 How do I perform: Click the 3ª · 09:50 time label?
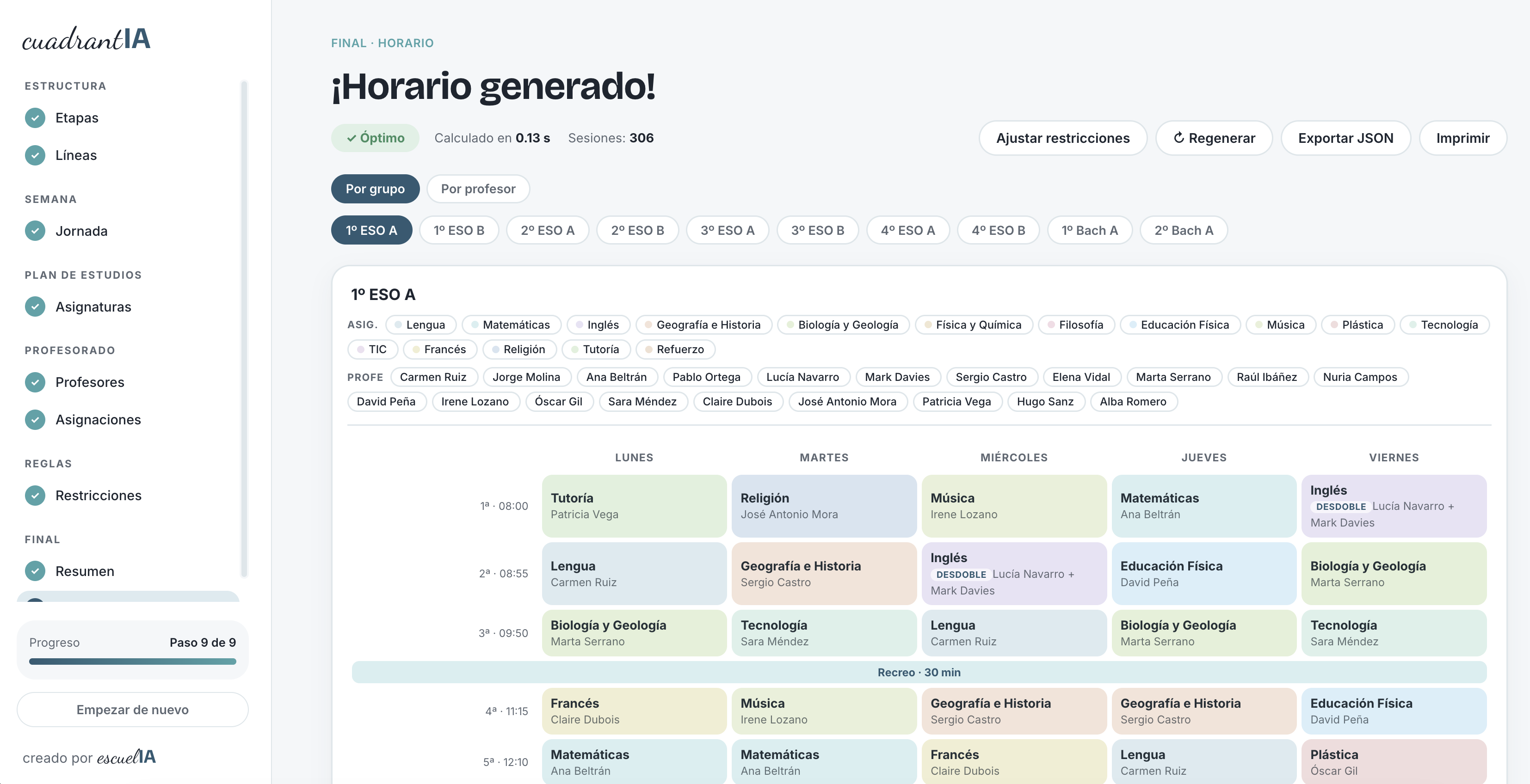tap(503, 633)
